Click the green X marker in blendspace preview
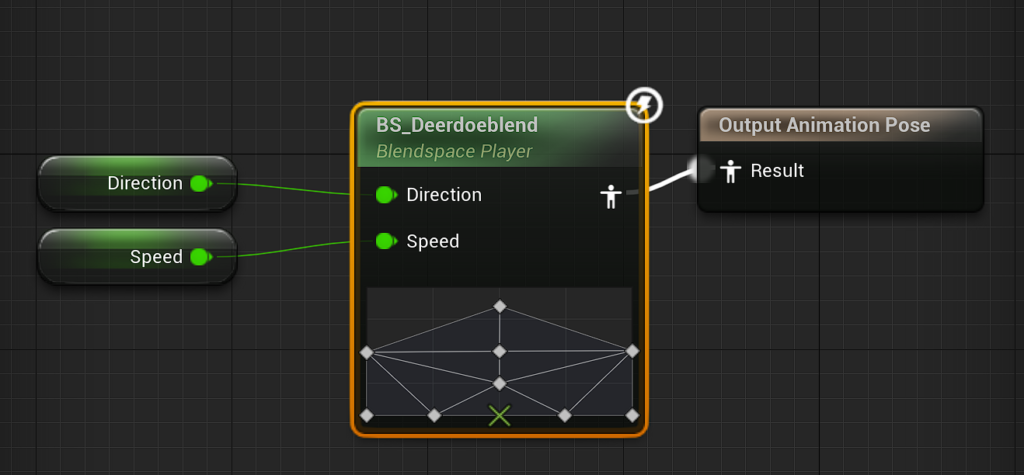The width and height of the screenshot is (1024, 475). [x=500, y=416]
